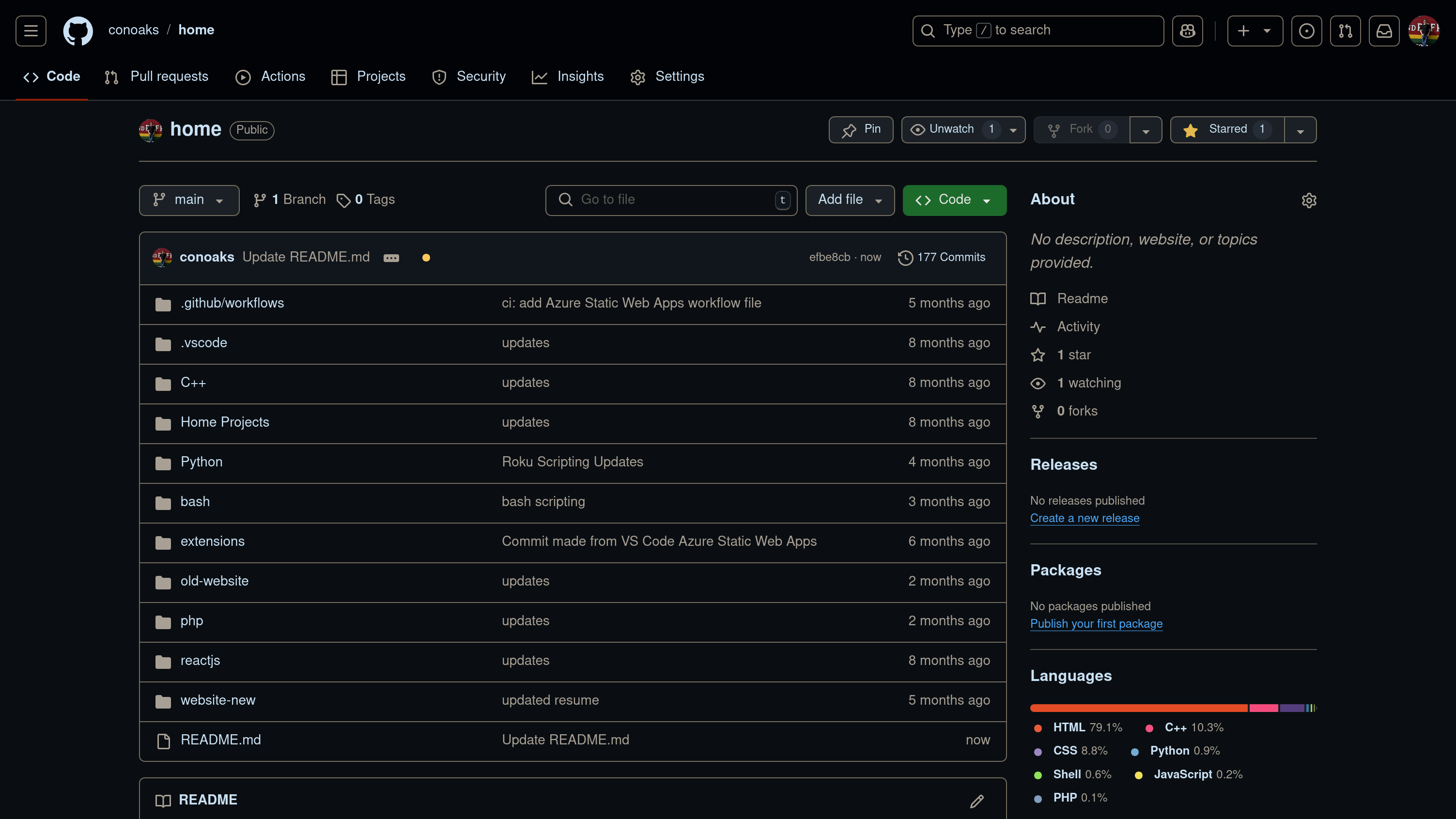1456x819 pixels.
Task: Open 'Roku Scripting Updates' commit message
Action: [x=572, y=462]
